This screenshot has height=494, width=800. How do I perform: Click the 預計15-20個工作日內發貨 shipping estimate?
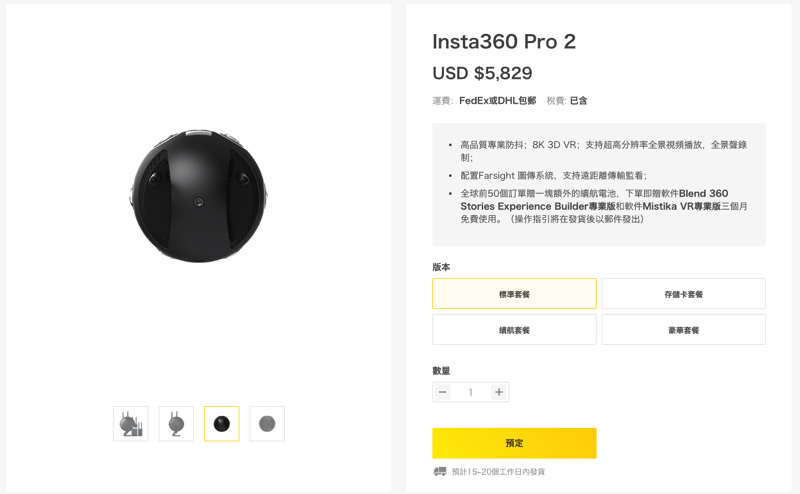[498, 472]
